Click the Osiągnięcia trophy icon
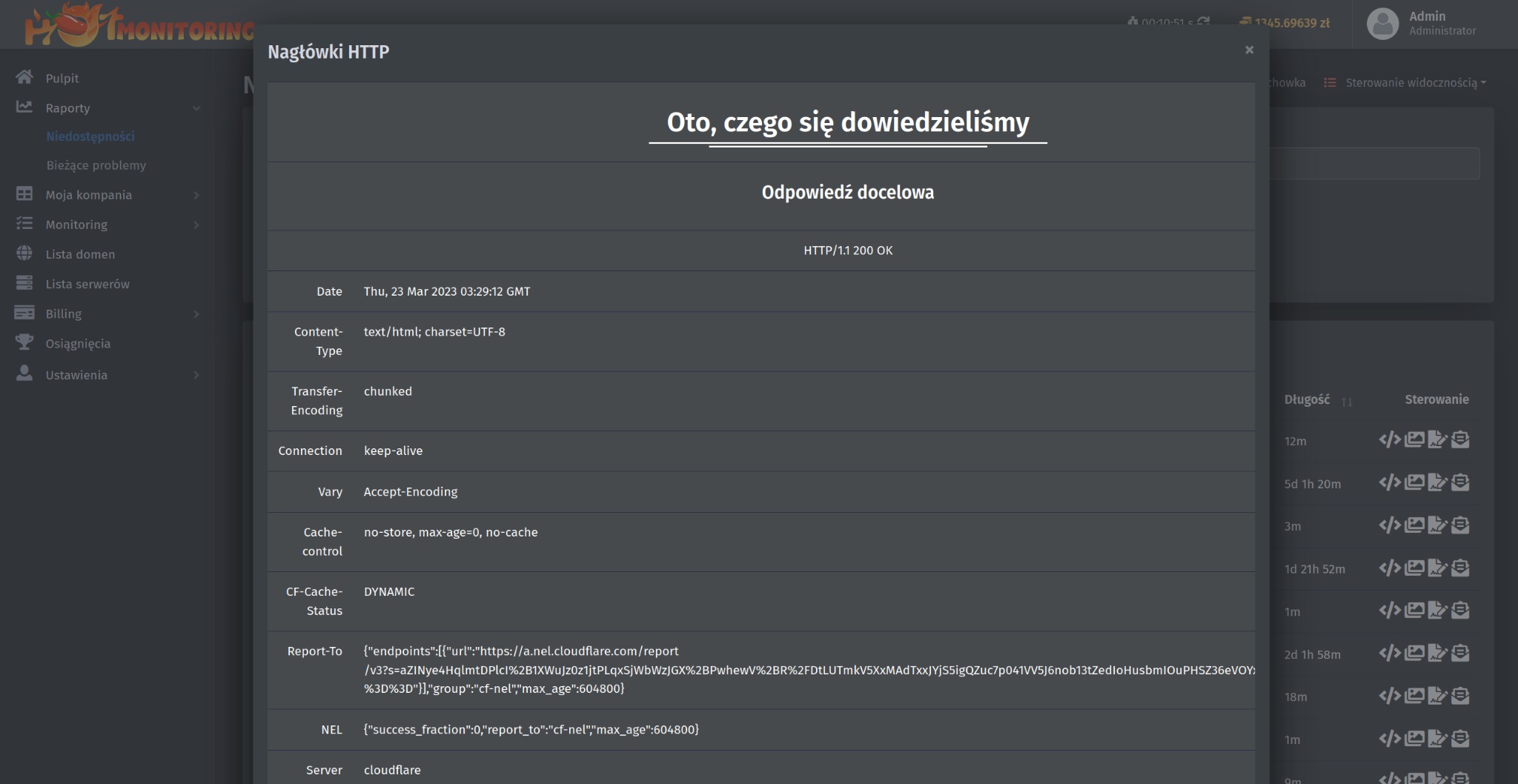 [24, 343]
